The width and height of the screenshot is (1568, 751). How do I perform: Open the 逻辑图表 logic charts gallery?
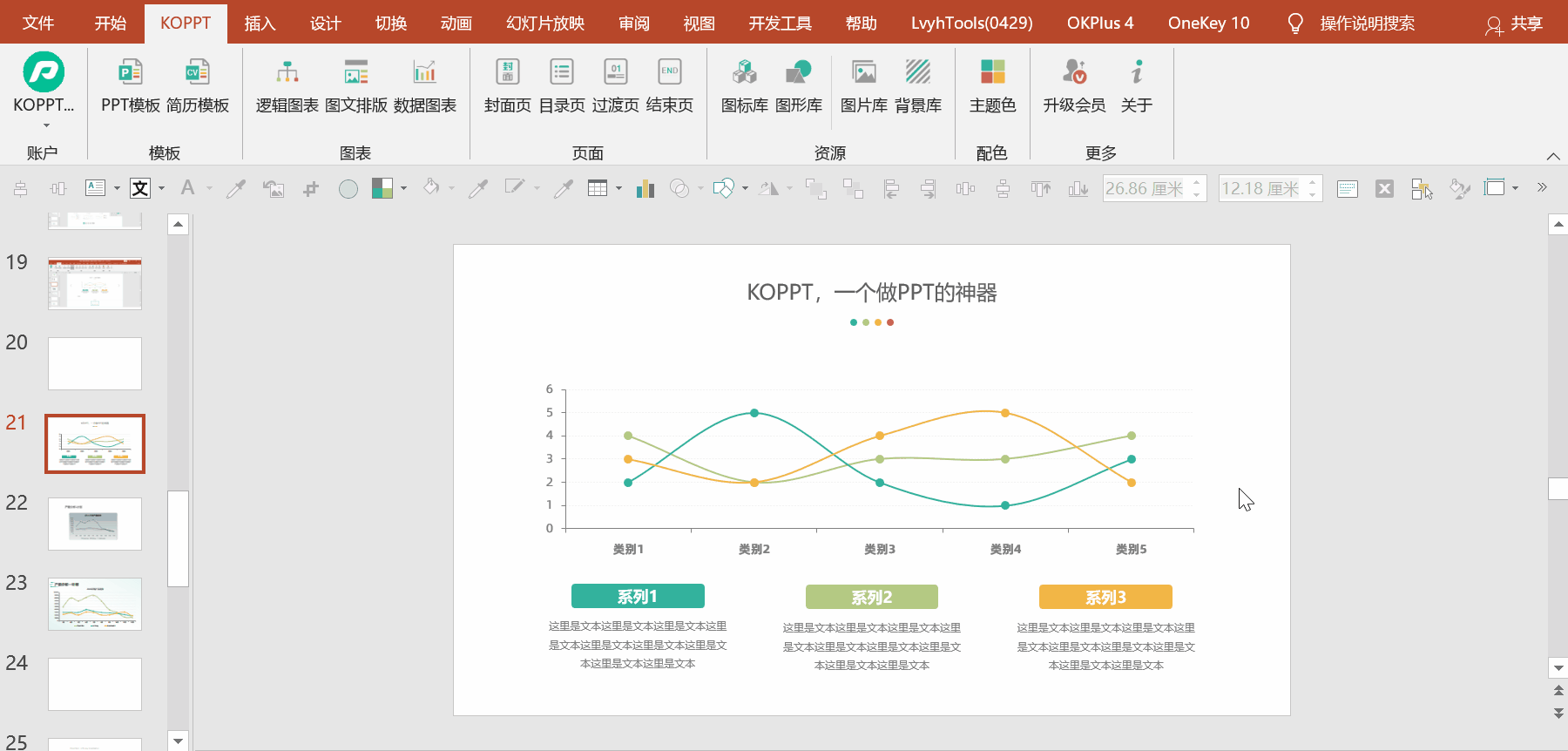click(287, 86)
